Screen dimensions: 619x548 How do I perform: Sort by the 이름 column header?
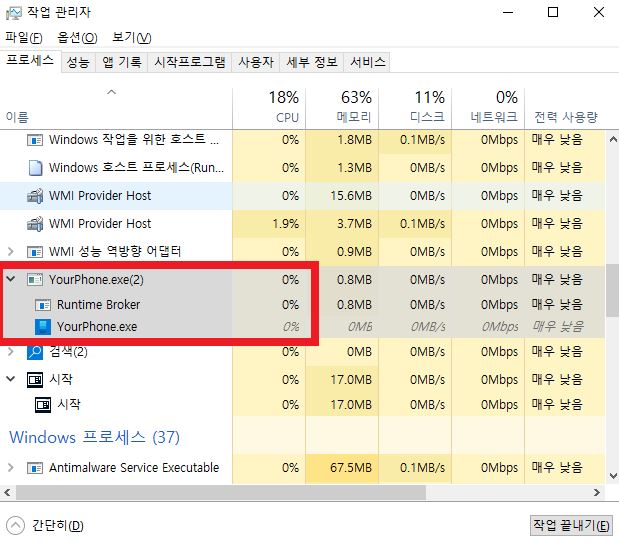click(x=116, y=107)
